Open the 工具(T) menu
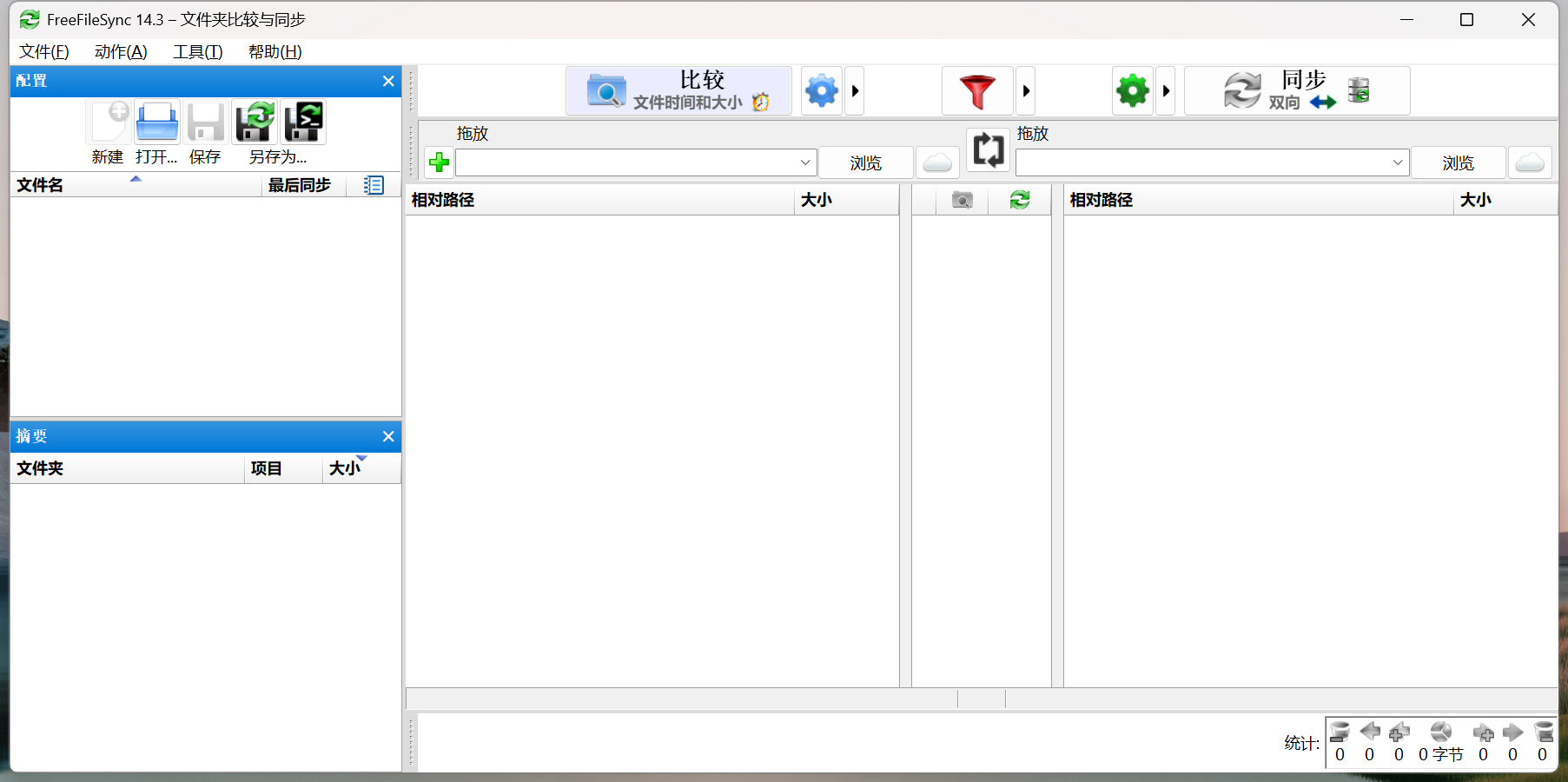This screenshot has height=782, width=1568. tap(198, 51)
